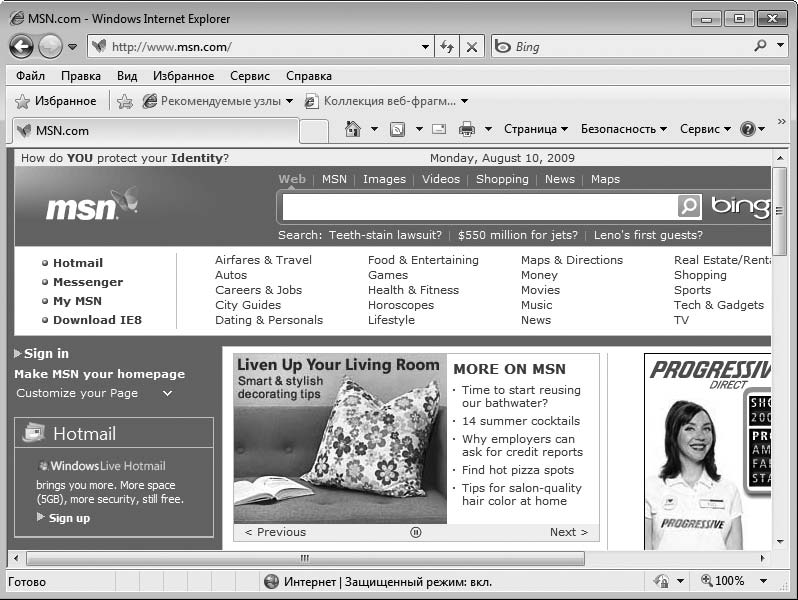Click the empty New Tab button
Screen dimensions: 798x600
pos(314,132)
